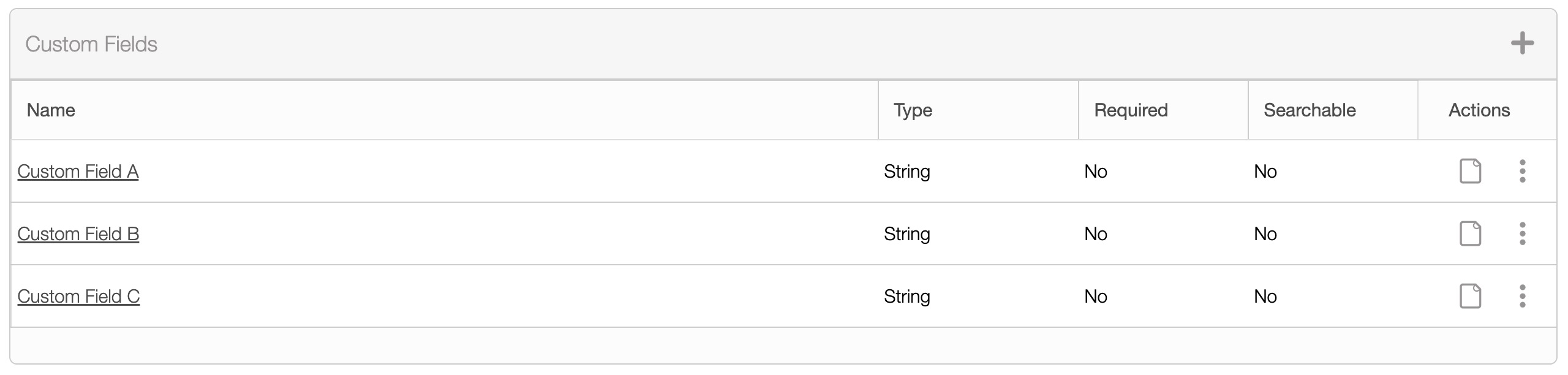The width and height of the screenshot is (1568, 375).
Task: Open the Custom Field A link
Action: pos(78,172)
